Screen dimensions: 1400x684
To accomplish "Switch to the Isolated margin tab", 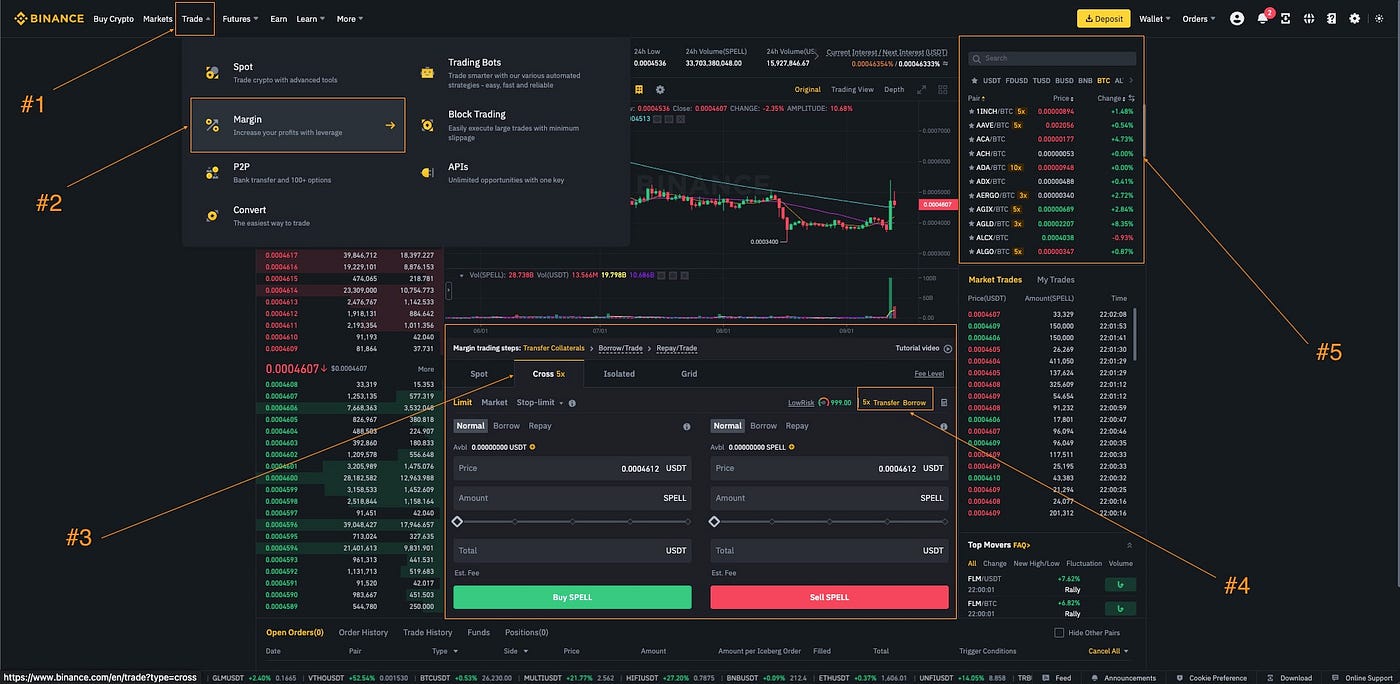I will (x=619, y=373).
